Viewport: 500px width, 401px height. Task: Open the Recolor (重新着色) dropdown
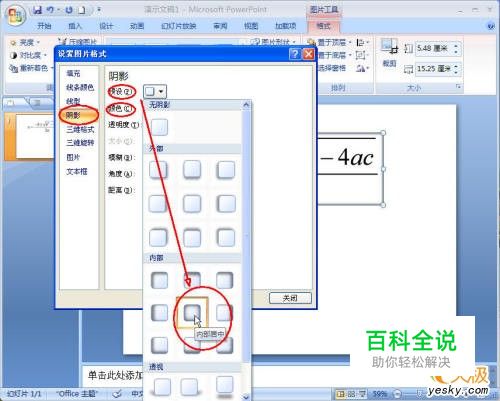(32, 68)
